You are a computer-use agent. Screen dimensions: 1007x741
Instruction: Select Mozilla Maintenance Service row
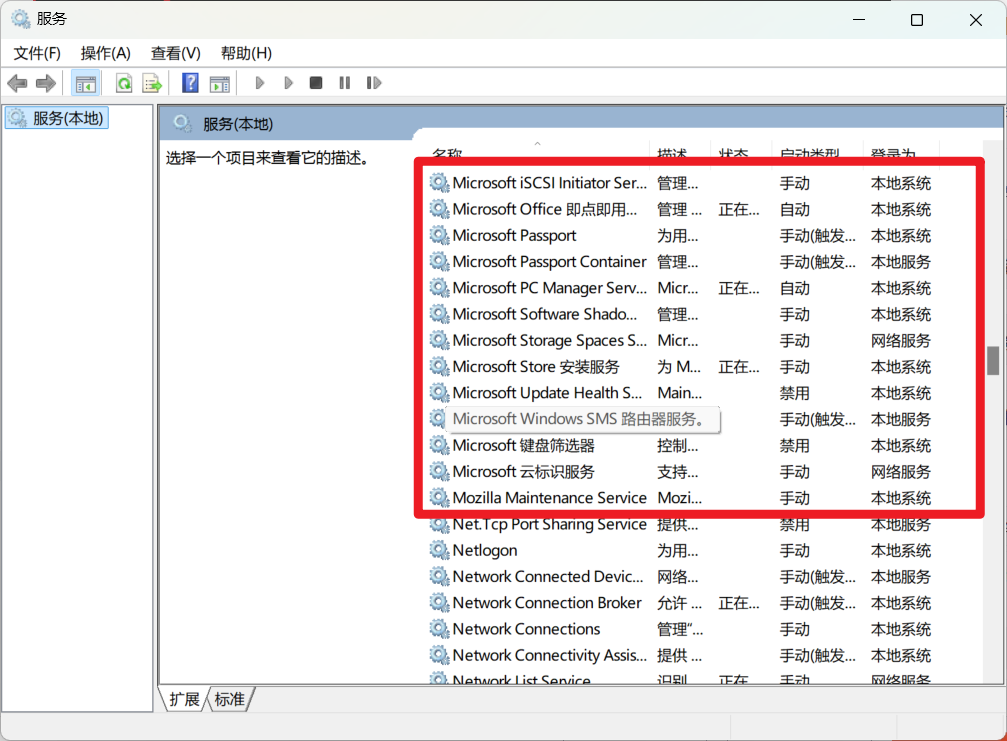[x=703, y=498]
